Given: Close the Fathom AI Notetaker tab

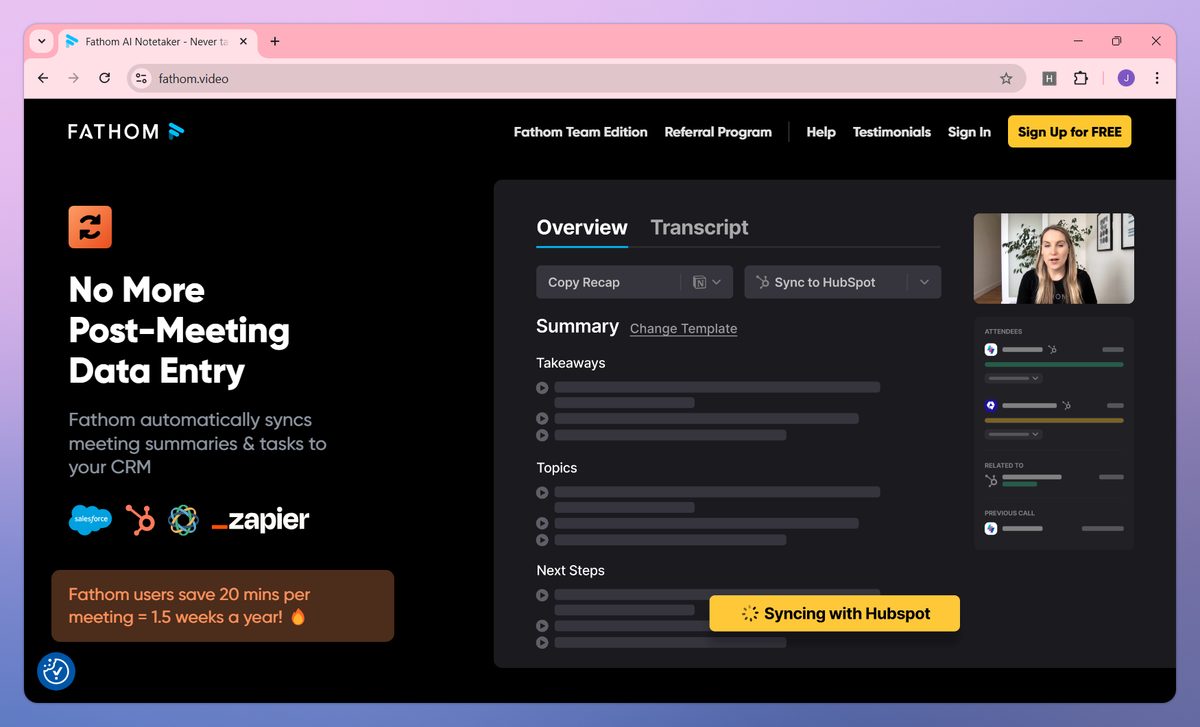Looking at the screenshot, I should point(243,41).
